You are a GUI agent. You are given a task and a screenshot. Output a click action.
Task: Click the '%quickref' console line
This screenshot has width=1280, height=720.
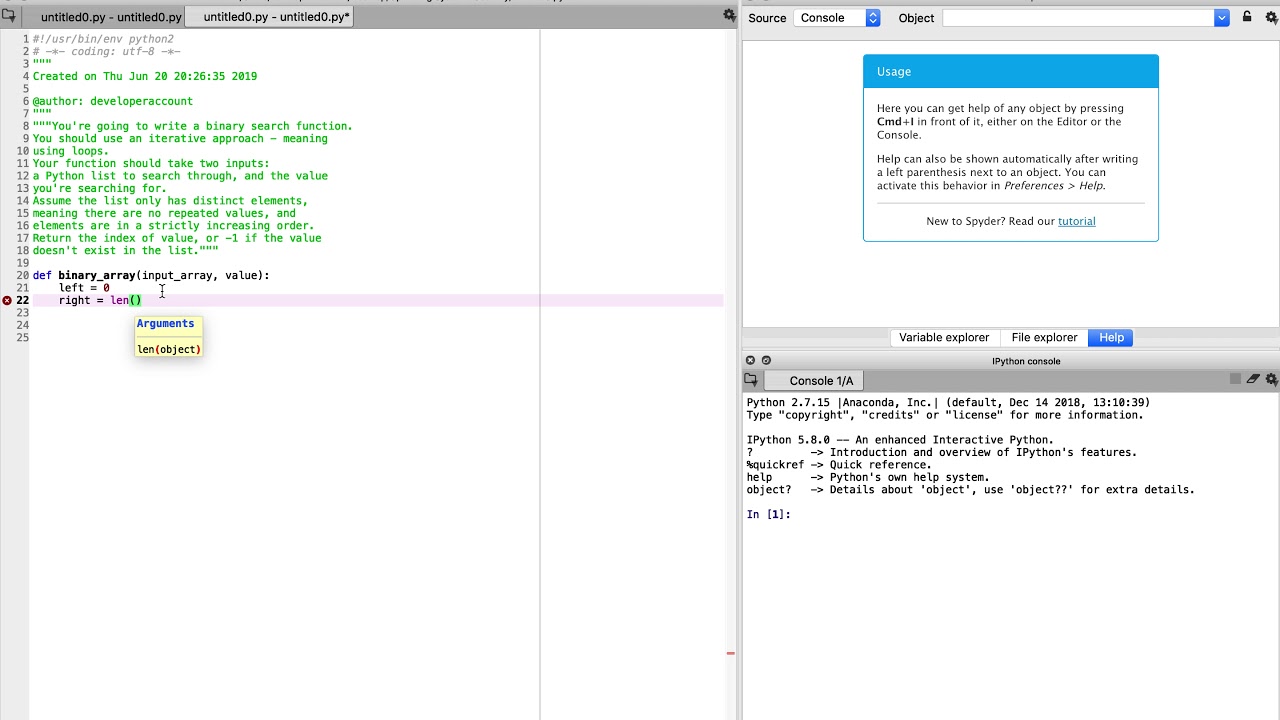839,465
